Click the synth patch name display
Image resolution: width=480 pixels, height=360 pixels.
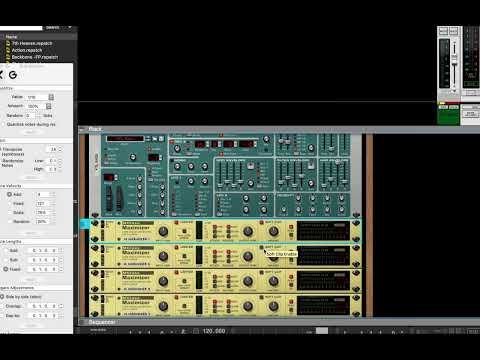pyautogui.click(x=125, y=139)
